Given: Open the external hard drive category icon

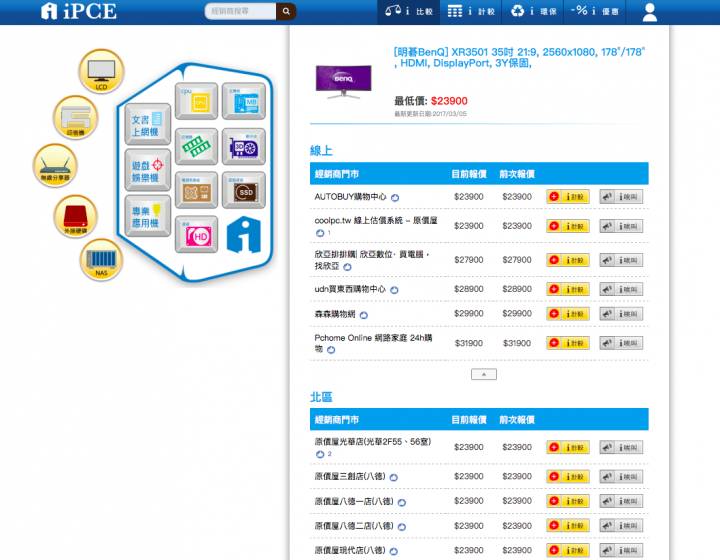Looking at the screenshot, I should 75,216.
